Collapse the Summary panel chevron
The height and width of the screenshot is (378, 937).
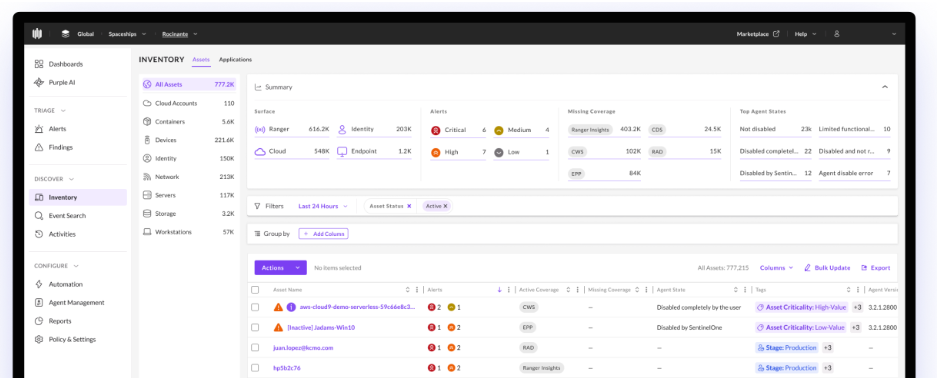tap(885, 87)
